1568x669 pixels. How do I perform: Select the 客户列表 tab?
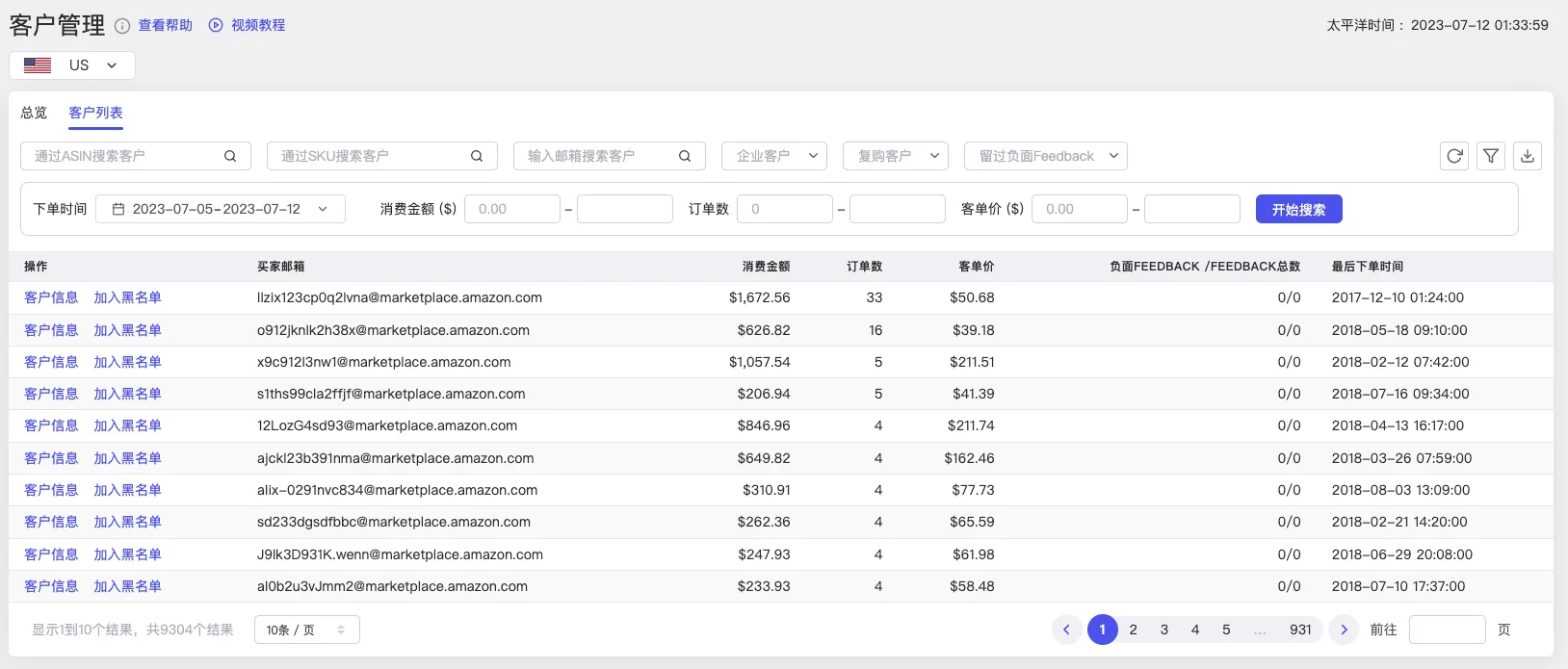95,113
